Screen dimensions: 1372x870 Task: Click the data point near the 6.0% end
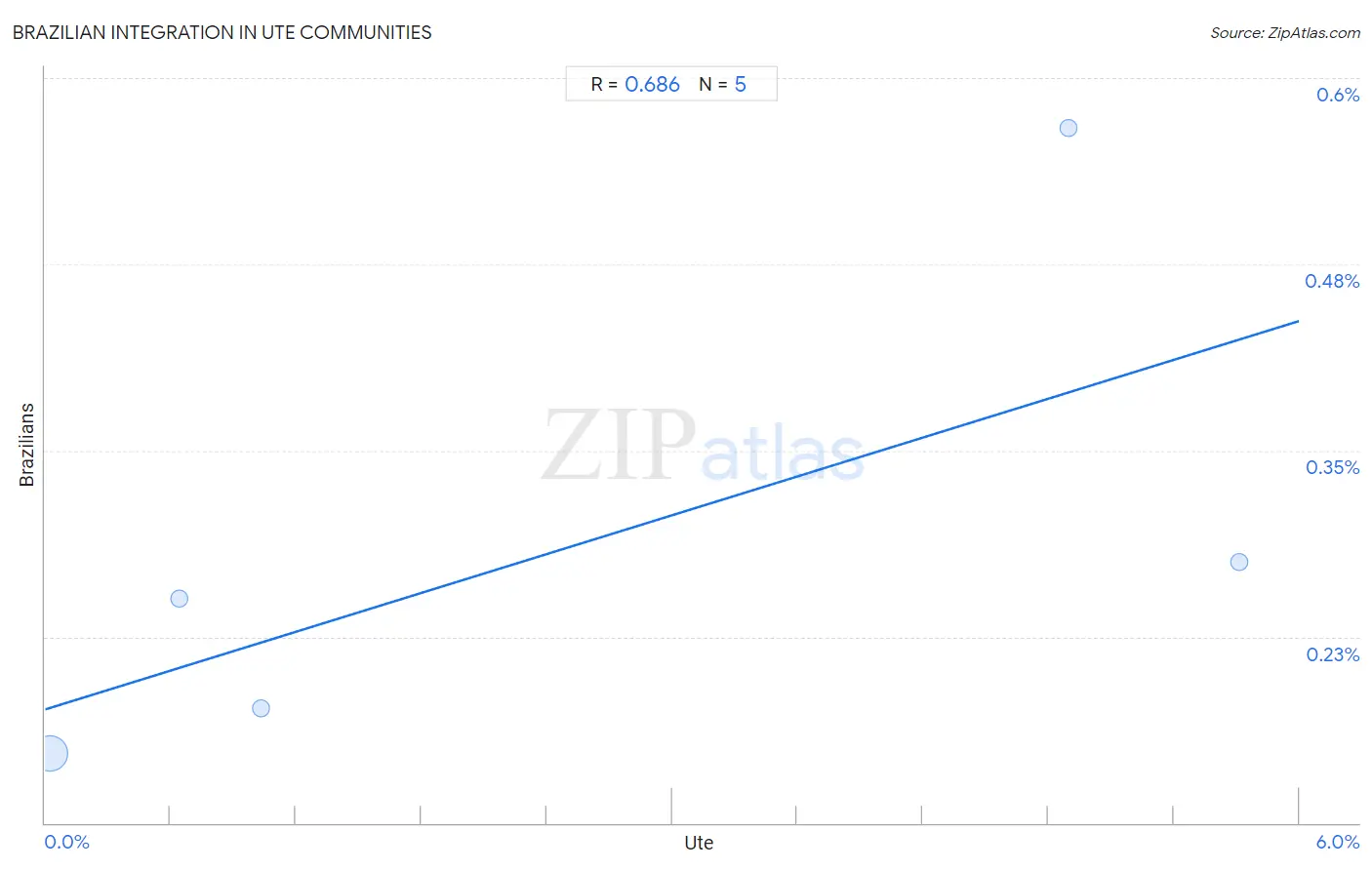[x=1239, y=562]
